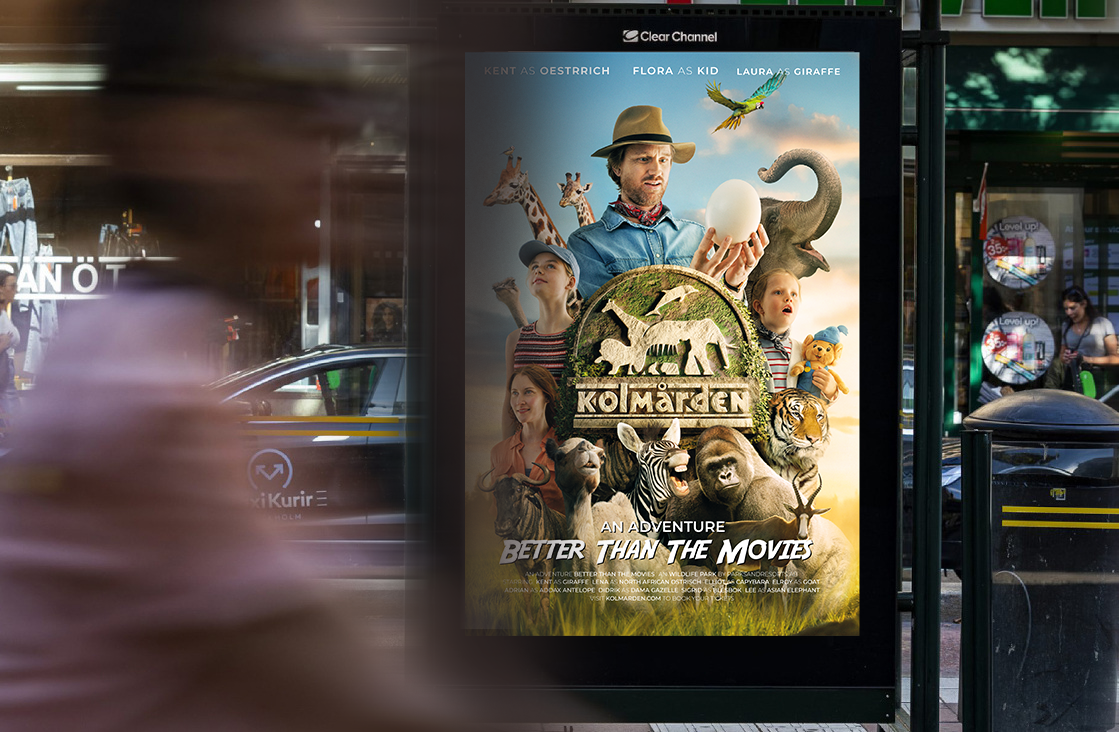Image resolution: width=1119 pixels, height=732 pixels.
Task: Open the KOLMARDEN.COM booking line in credits
Action: 662,599
